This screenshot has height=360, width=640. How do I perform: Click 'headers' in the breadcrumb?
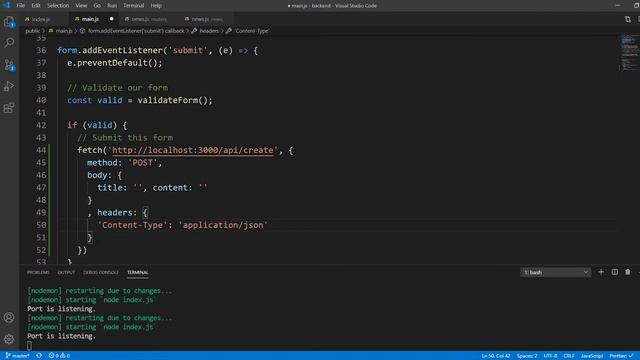click(209, 31)
